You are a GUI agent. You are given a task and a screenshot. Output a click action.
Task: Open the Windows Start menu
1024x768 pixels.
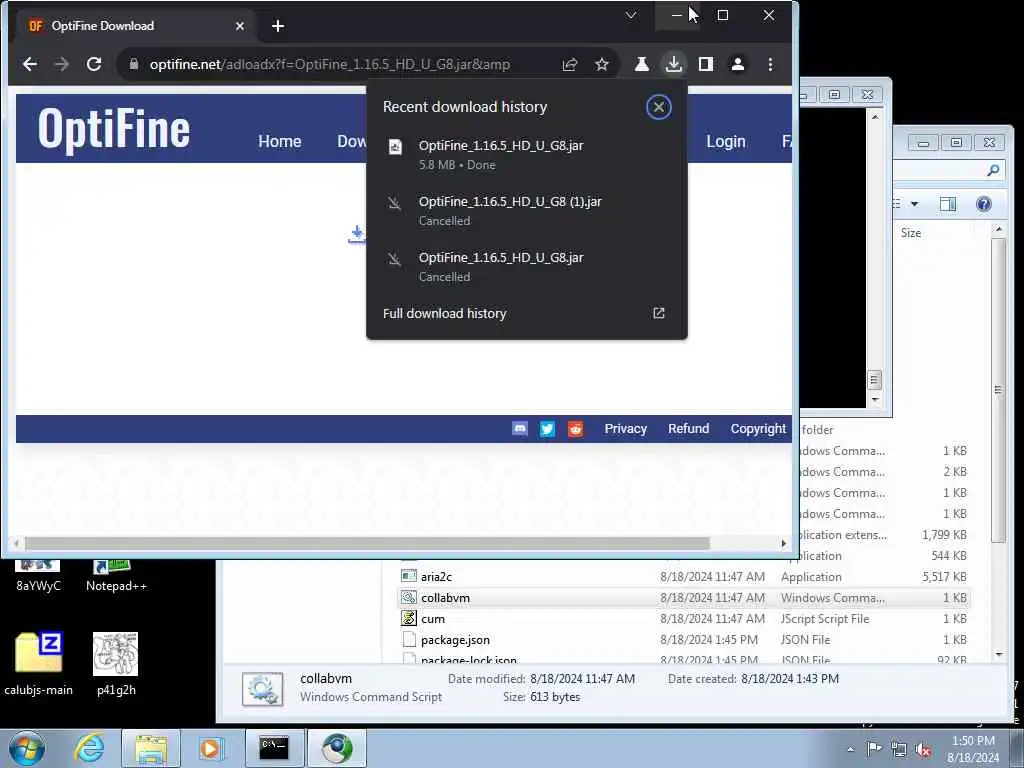[x=27, y=748]
